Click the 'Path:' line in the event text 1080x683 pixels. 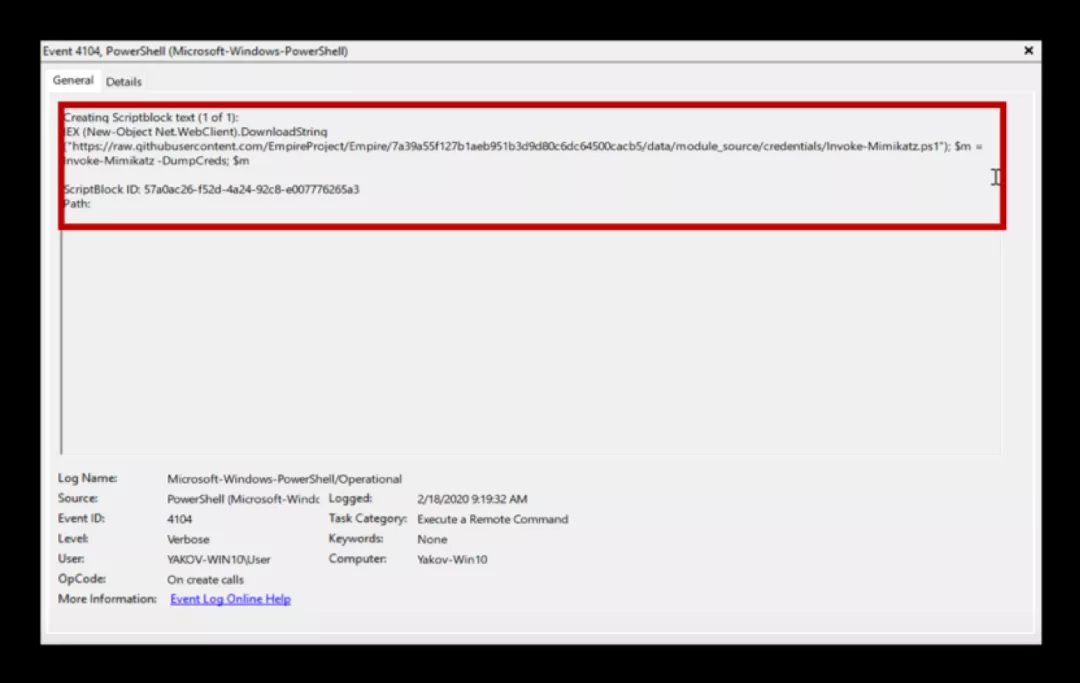[x=76, y=204]
